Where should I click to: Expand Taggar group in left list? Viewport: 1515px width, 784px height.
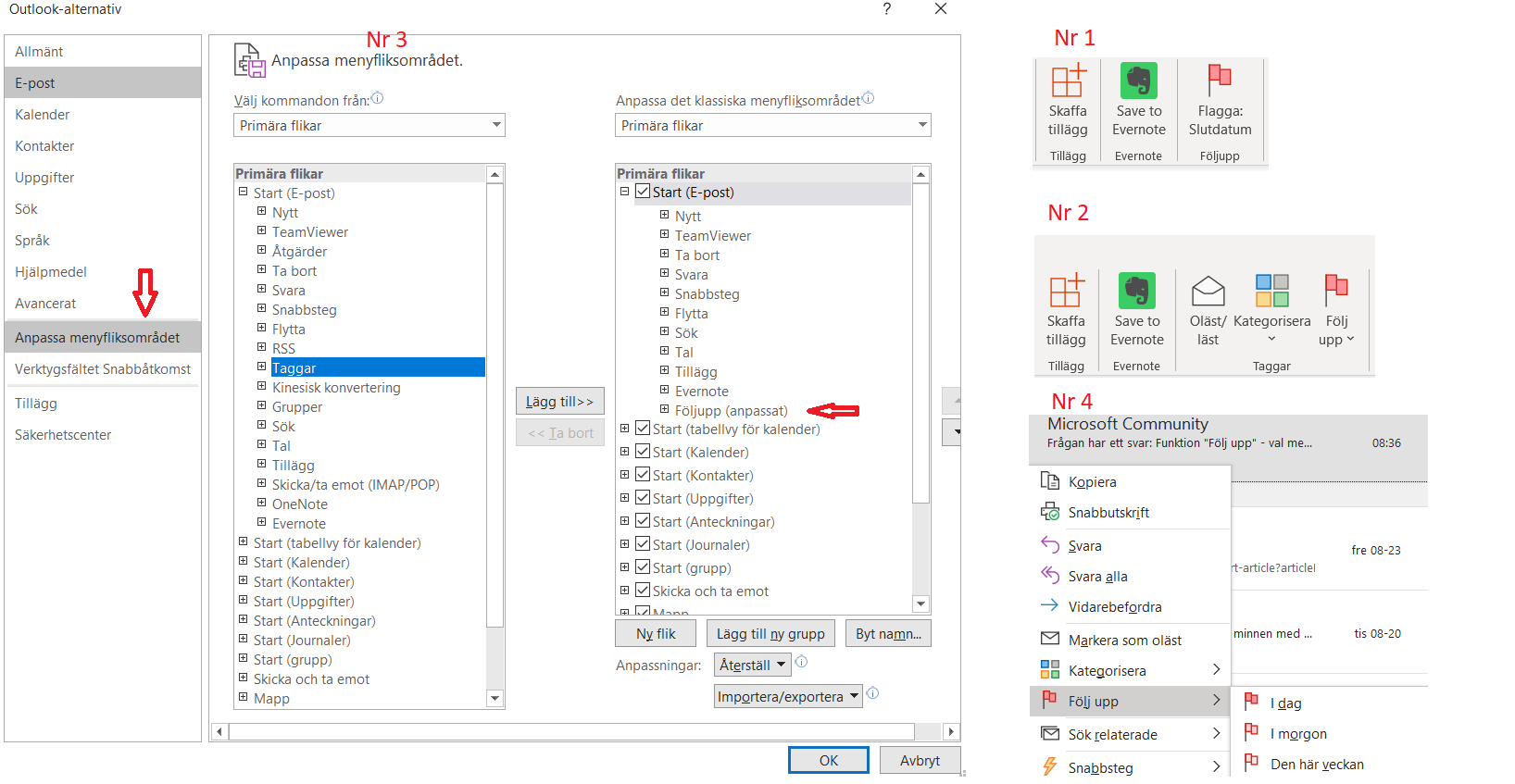262,367
